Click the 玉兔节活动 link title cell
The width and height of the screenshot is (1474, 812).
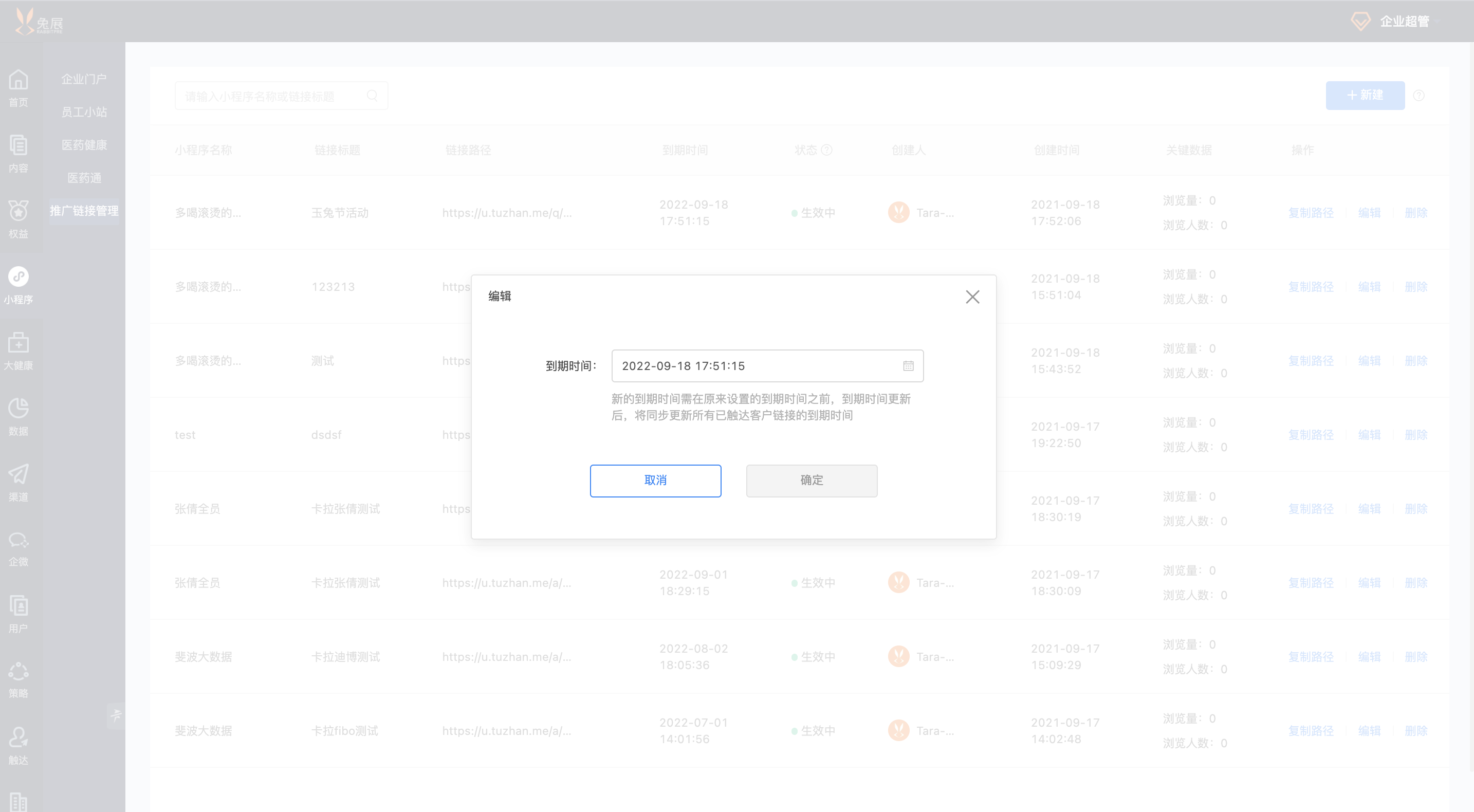tap(340, 213)
